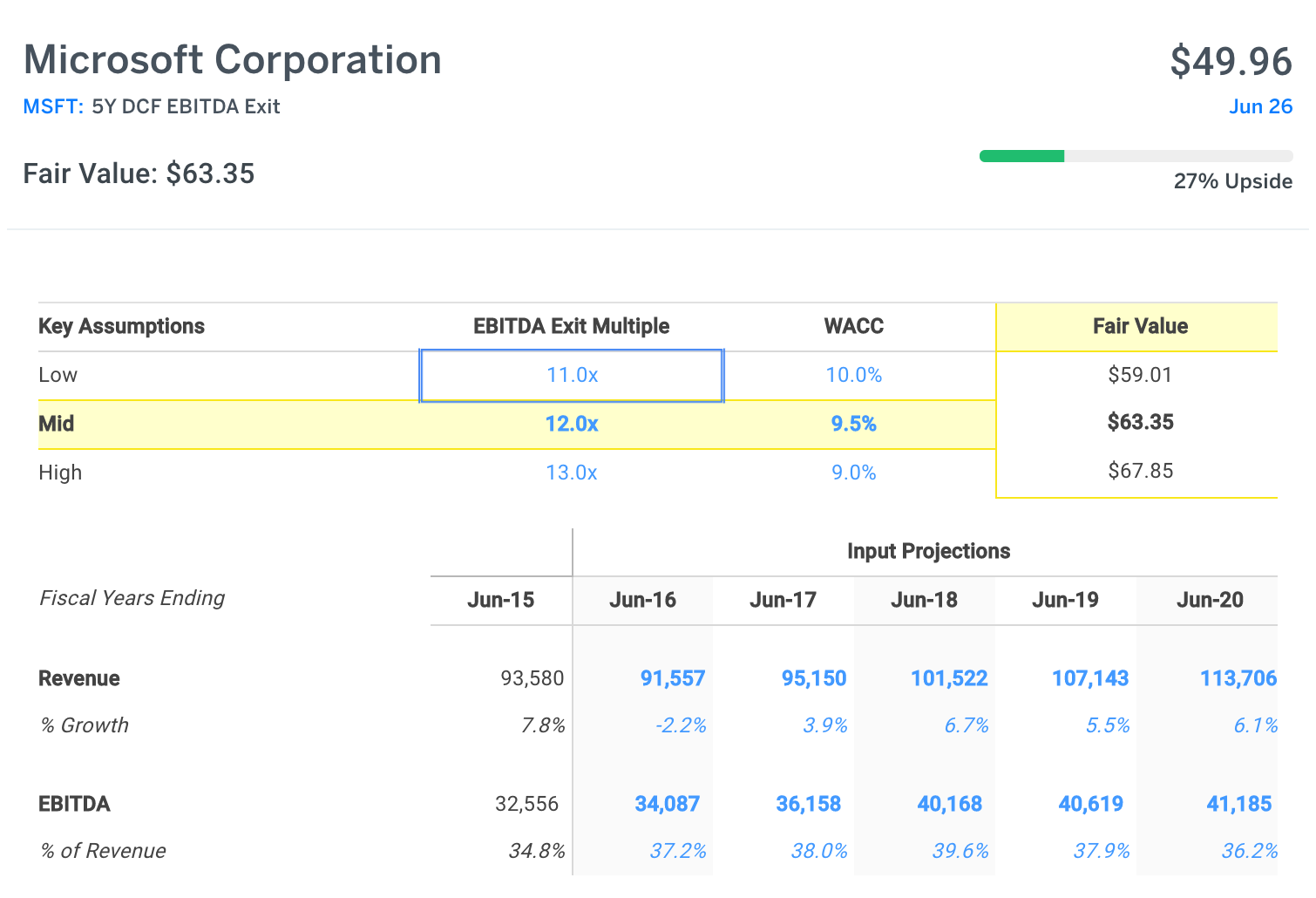The height and width of the screenshot is (898, 1316).
Task: Click Jun-18 EBITDA margin 39.6%
Action: pos(960,852)
